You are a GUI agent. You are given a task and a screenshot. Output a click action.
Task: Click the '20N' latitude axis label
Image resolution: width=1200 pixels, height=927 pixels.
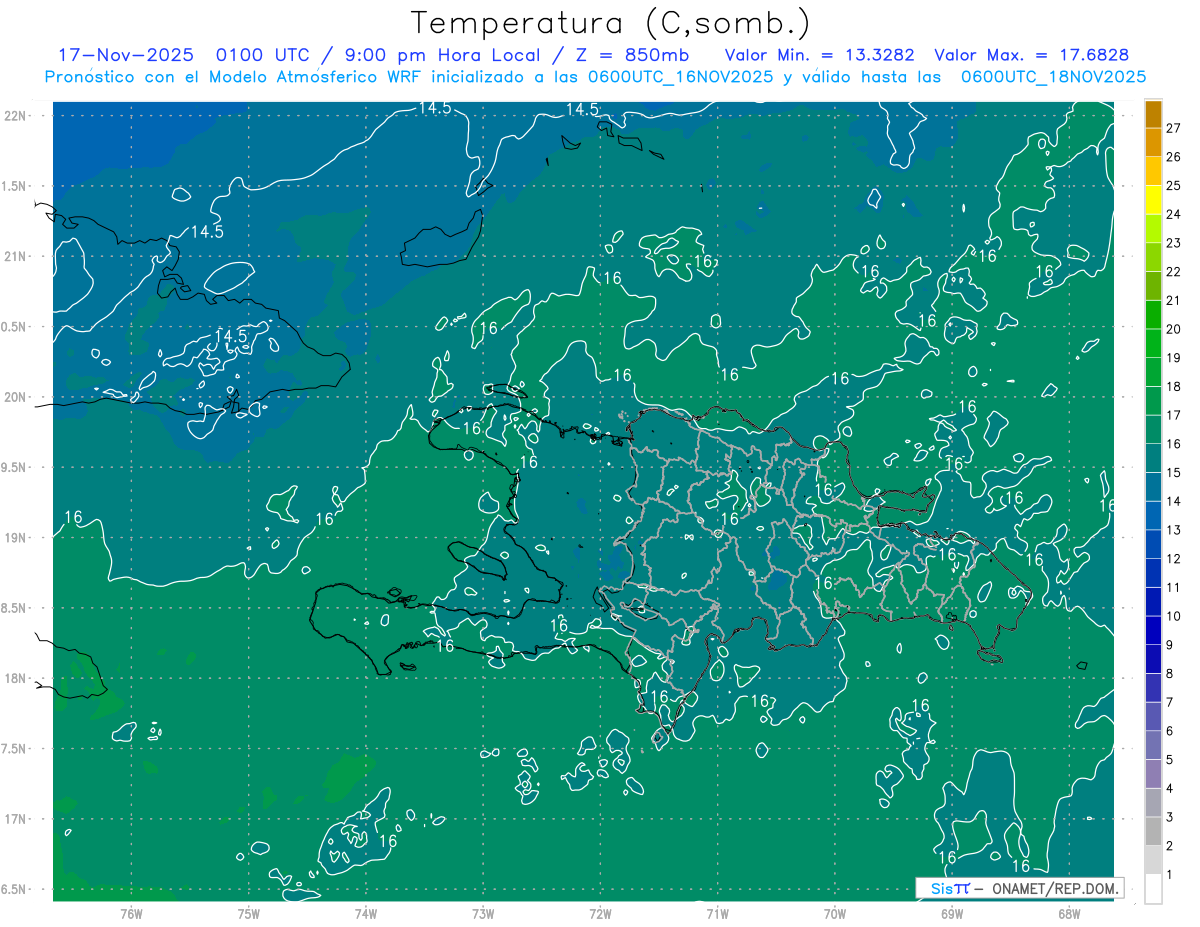coord(17,397)
